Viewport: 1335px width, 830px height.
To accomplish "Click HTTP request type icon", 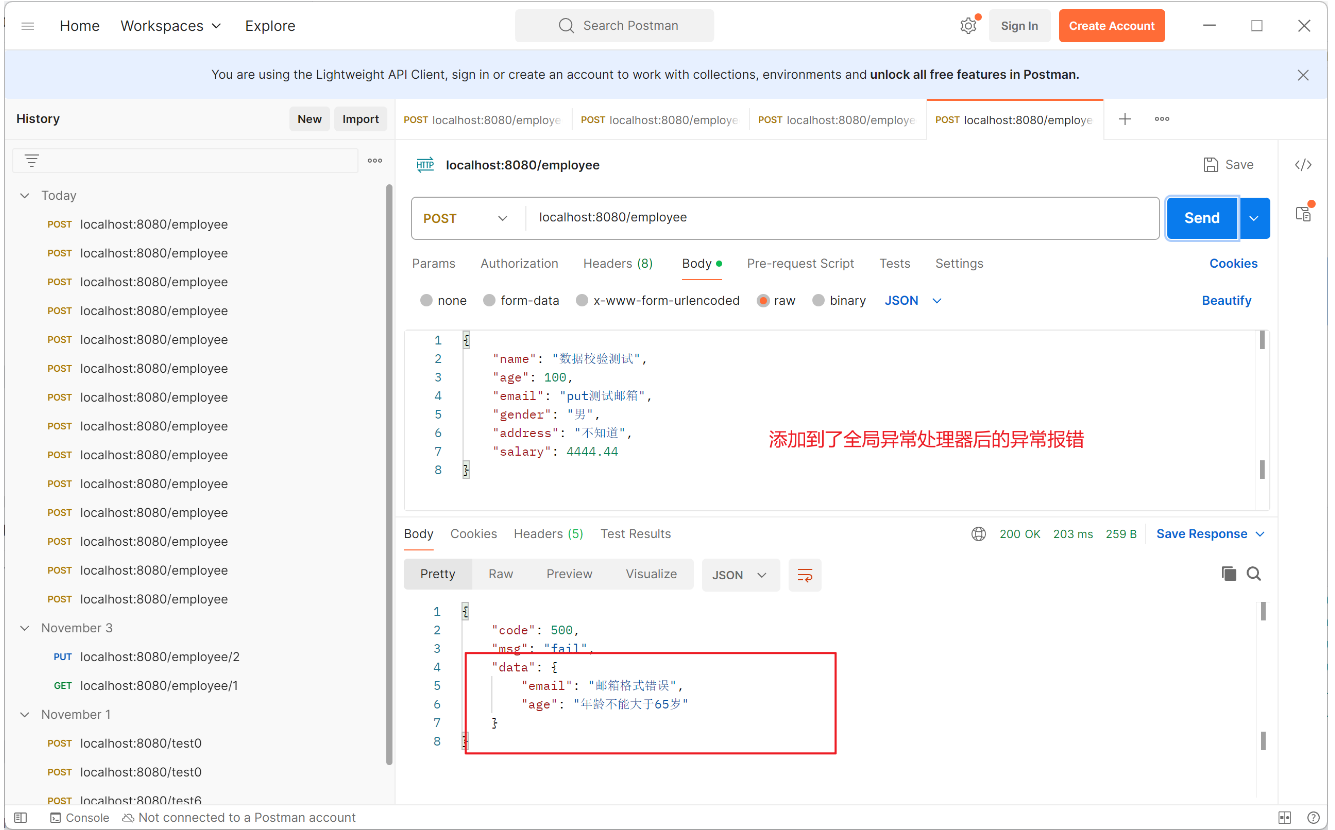I will pyautogui.click(x=425, y=165).
